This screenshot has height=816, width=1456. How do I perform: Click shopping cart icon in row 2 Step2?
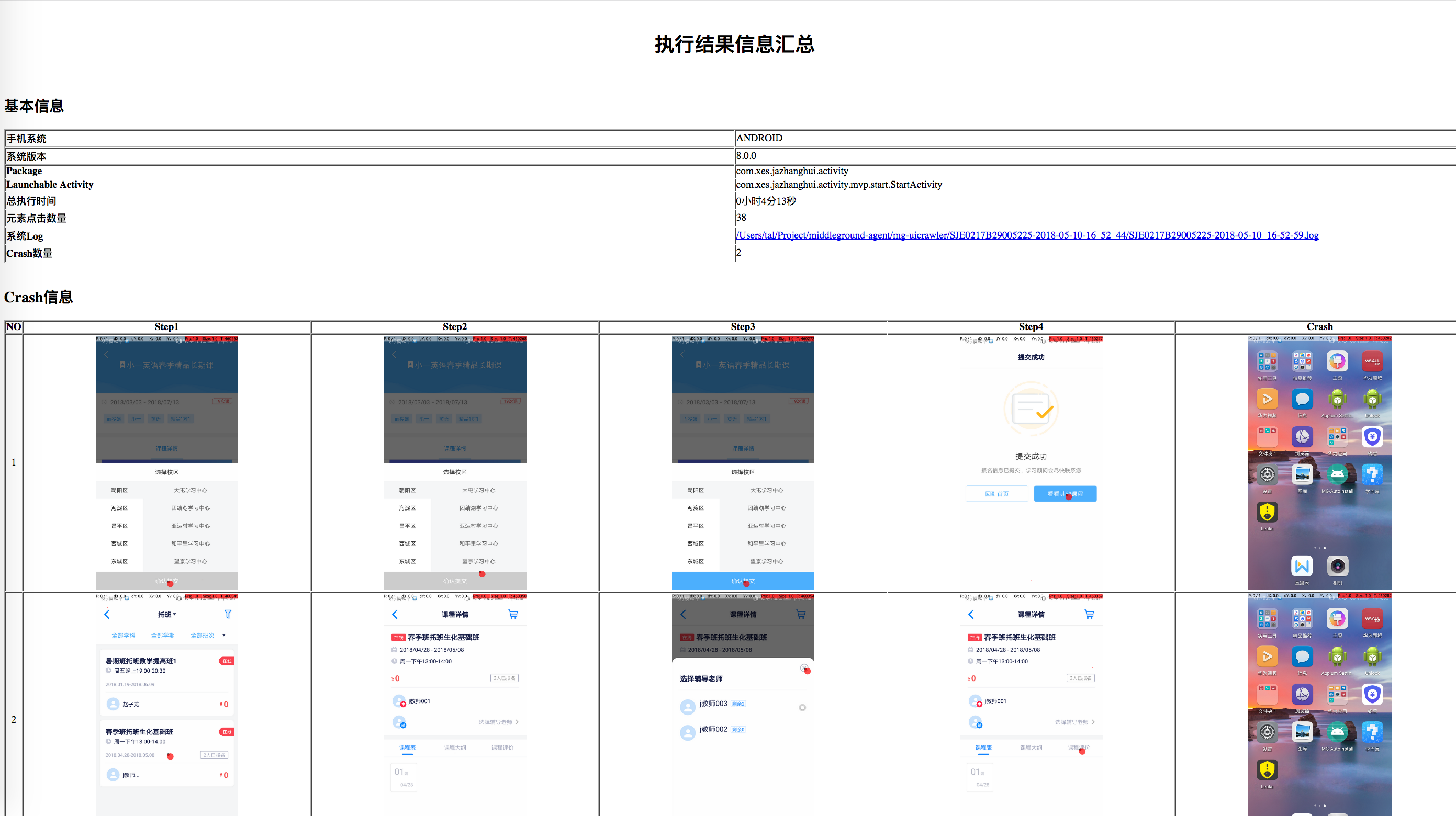(x=513, y=614)
